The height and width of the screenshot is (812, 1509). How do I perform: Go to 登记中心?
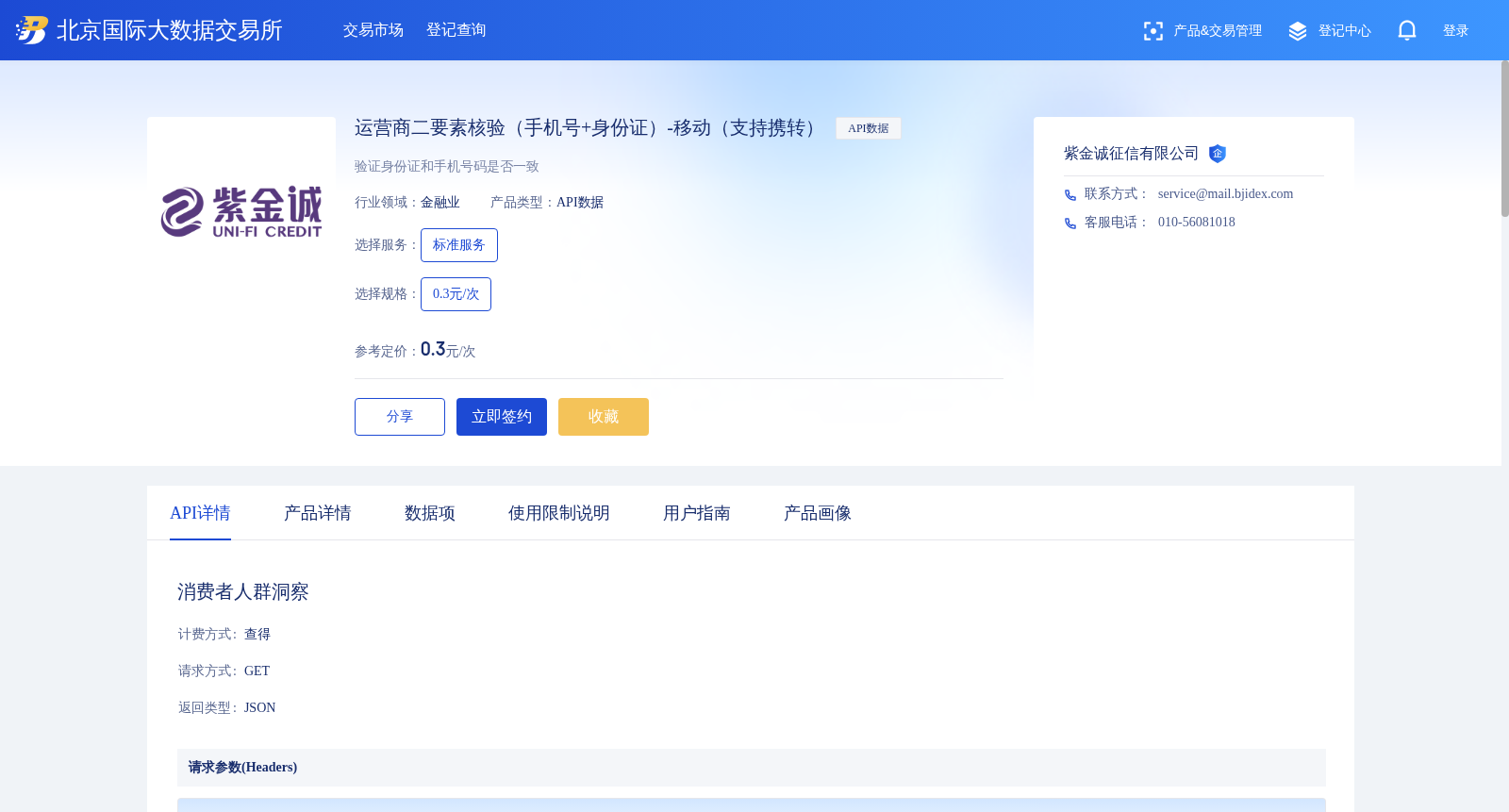(1345, 31)
